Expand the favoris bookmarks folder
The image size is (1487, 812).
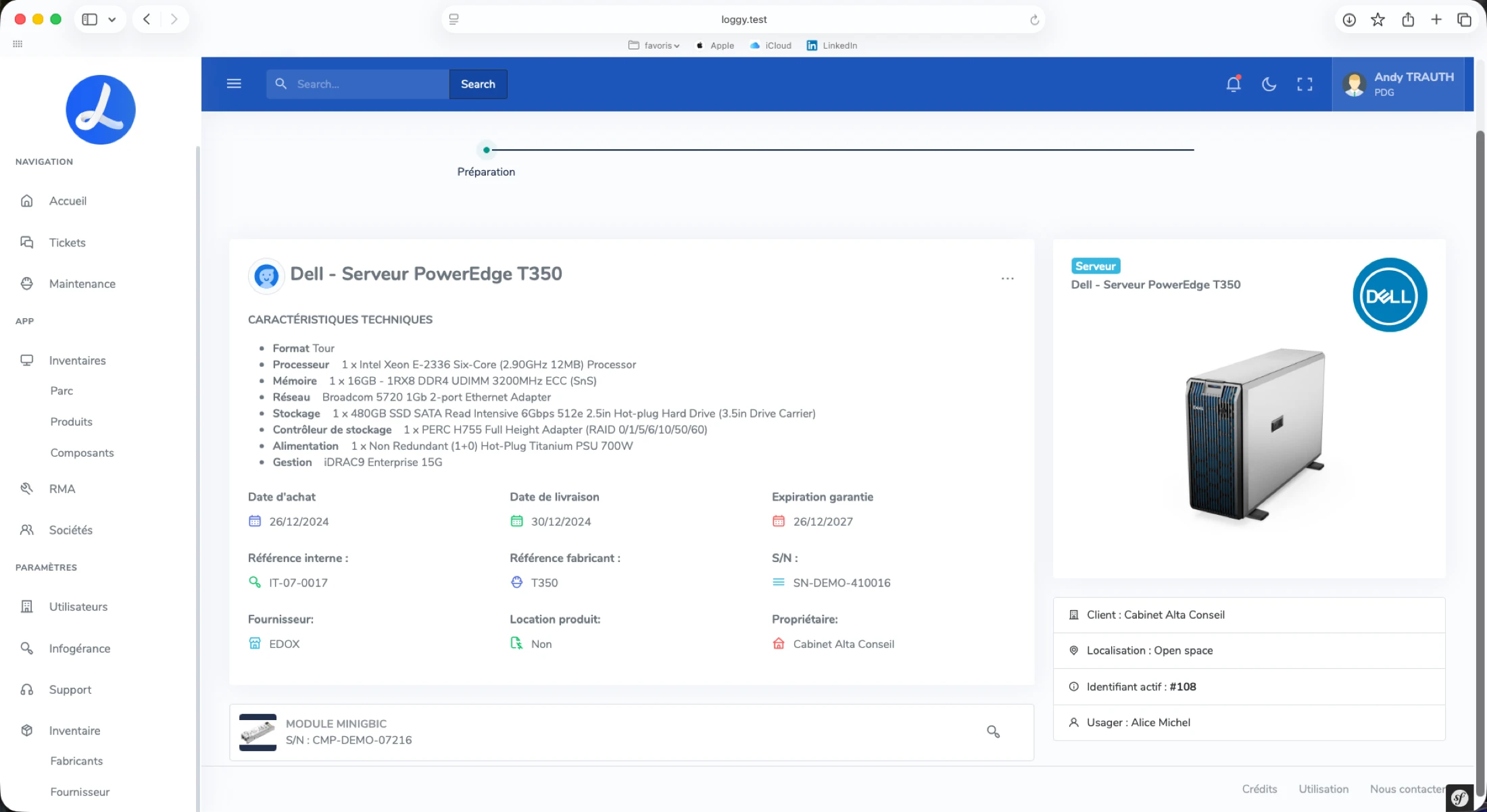(654, 45)
